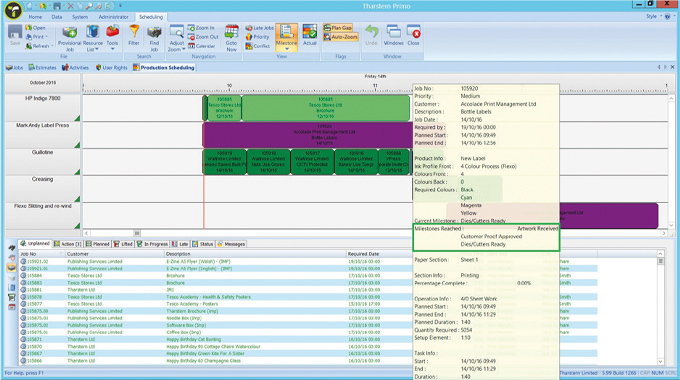Expand the Milestone button dropdown arrow

[287, 49]
